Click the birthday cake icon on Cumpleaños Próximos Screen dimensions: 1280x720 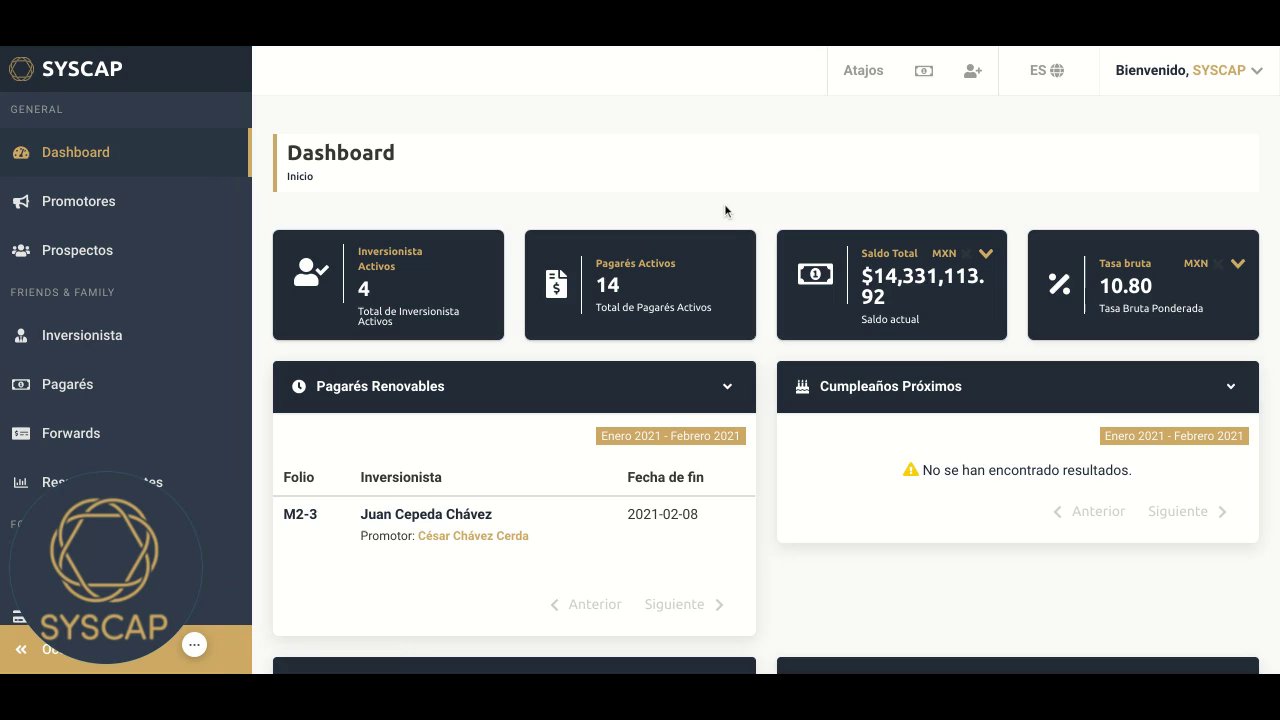click(802, 386)
